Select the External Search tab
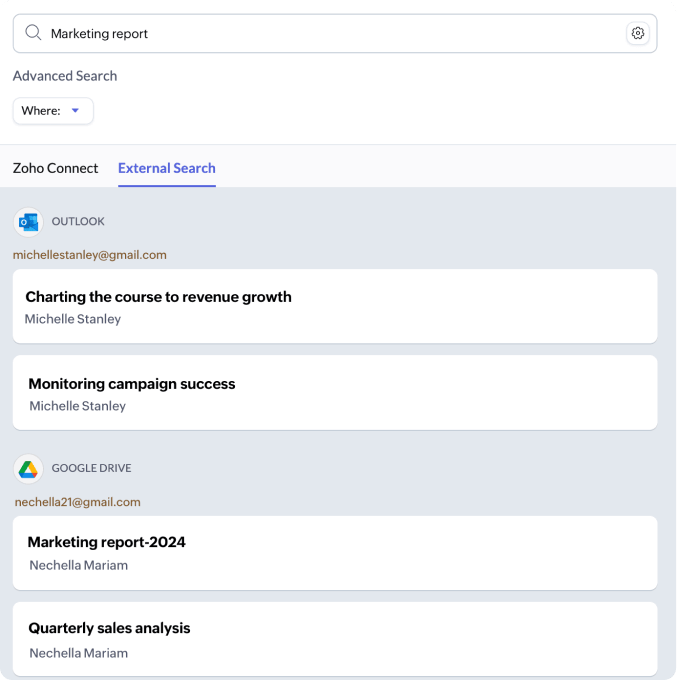The width and height of the screenshot is (677, 680). 166,168
